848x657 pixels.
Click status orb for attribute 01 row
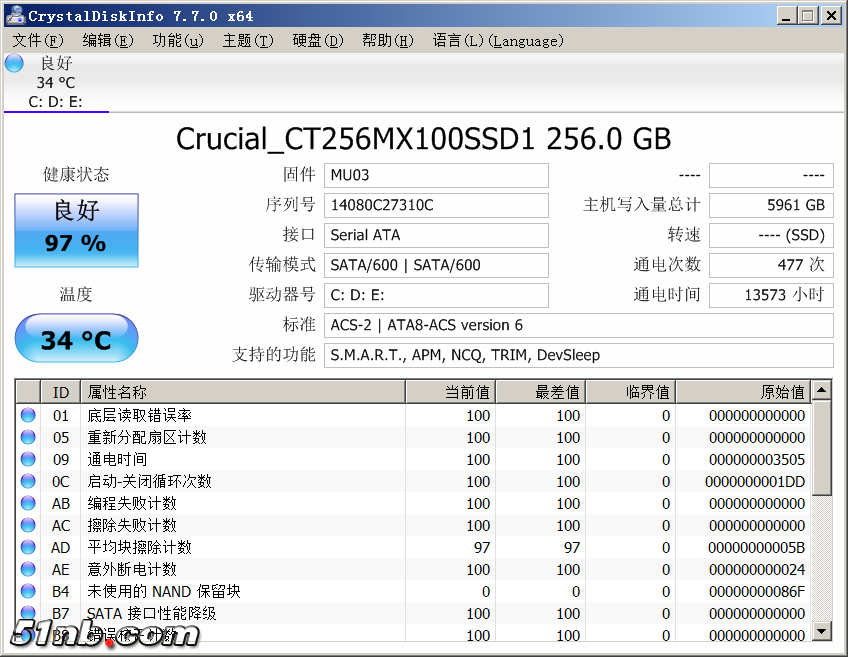pos(28,415)
